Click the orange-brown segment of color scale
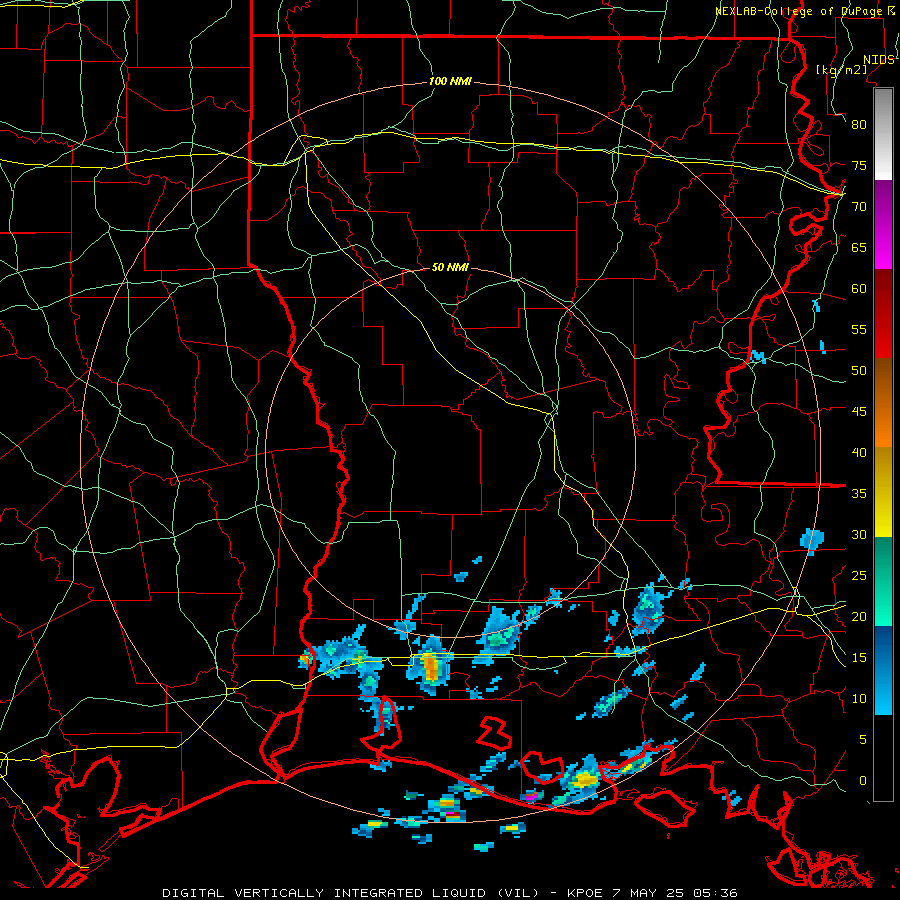 click(883, 402)
